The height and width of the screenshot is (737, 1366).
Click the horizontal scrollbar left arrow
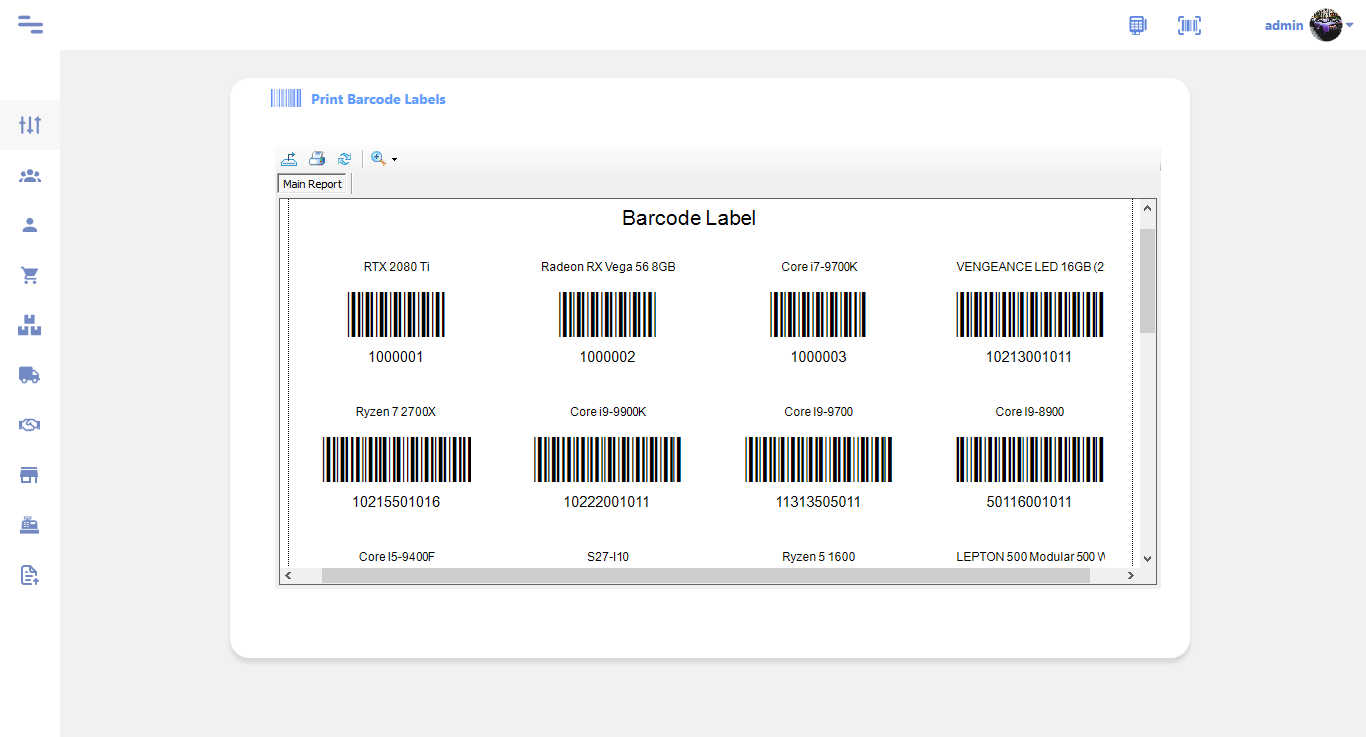coord(288,576)
